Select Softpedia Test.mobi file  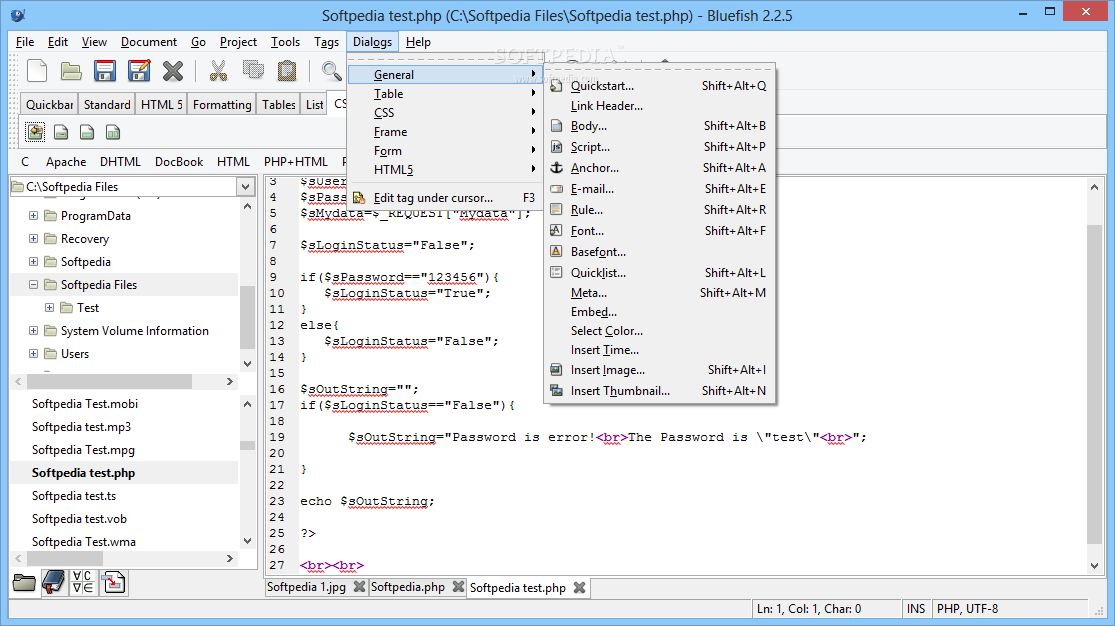(x=85, y=403)
